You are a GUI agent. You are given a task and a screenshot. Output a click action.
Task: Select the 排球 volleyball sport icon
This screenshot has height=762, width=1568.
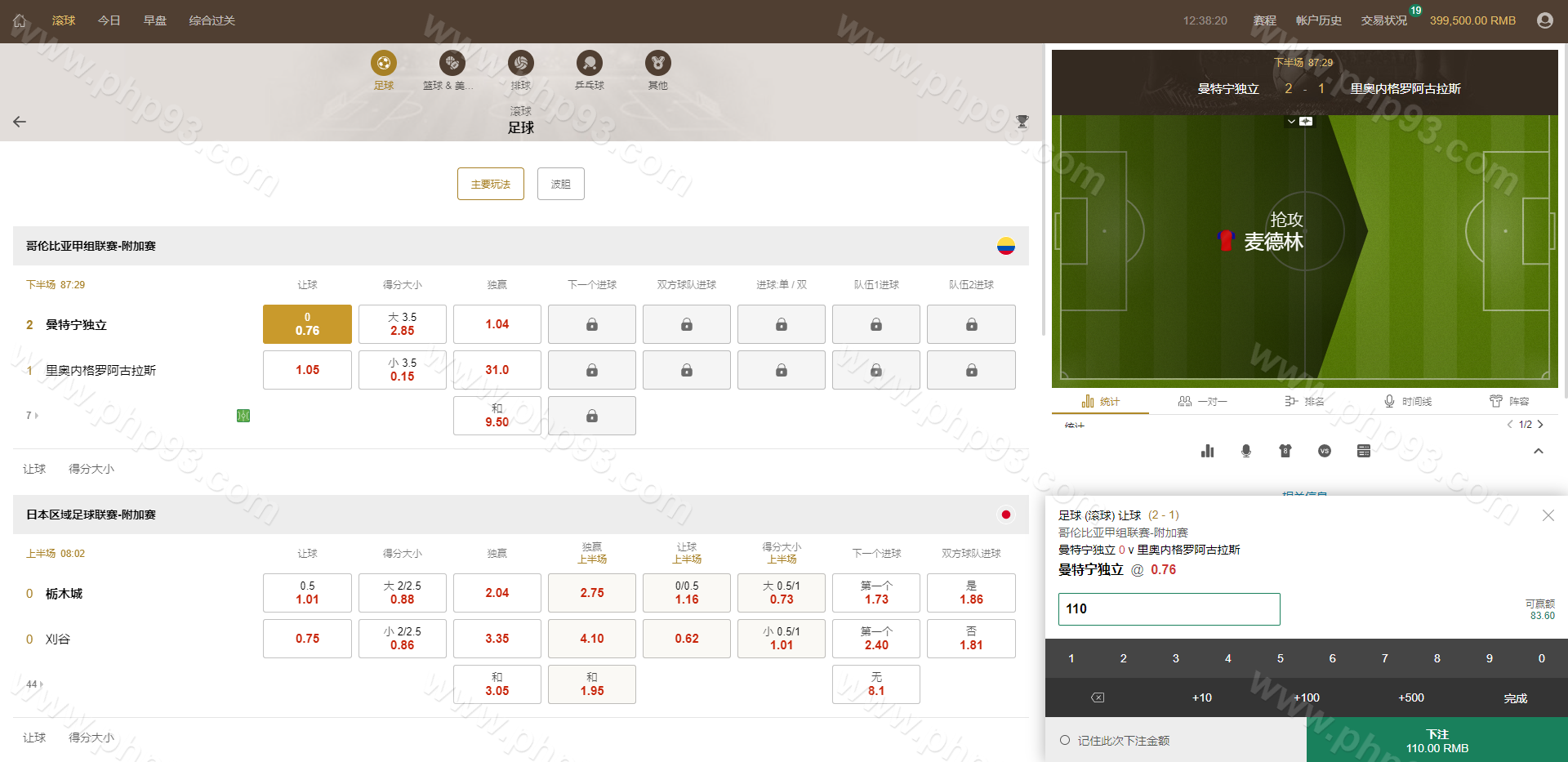coord(520,63)
